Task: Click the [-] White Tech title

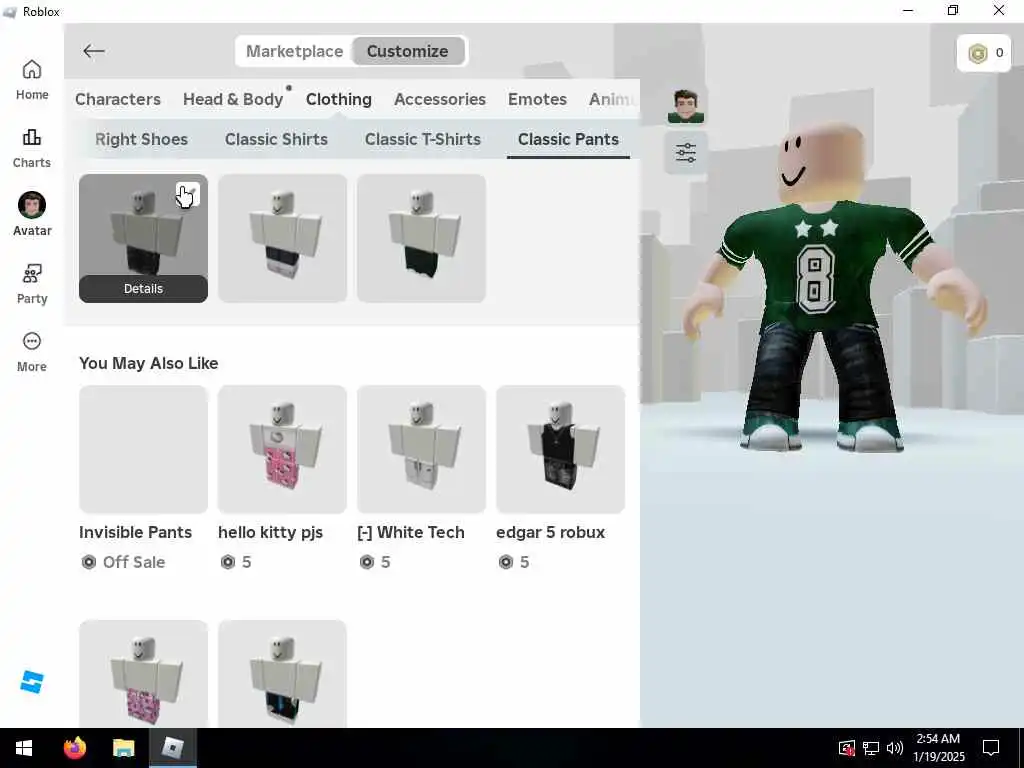Action: 411,532
